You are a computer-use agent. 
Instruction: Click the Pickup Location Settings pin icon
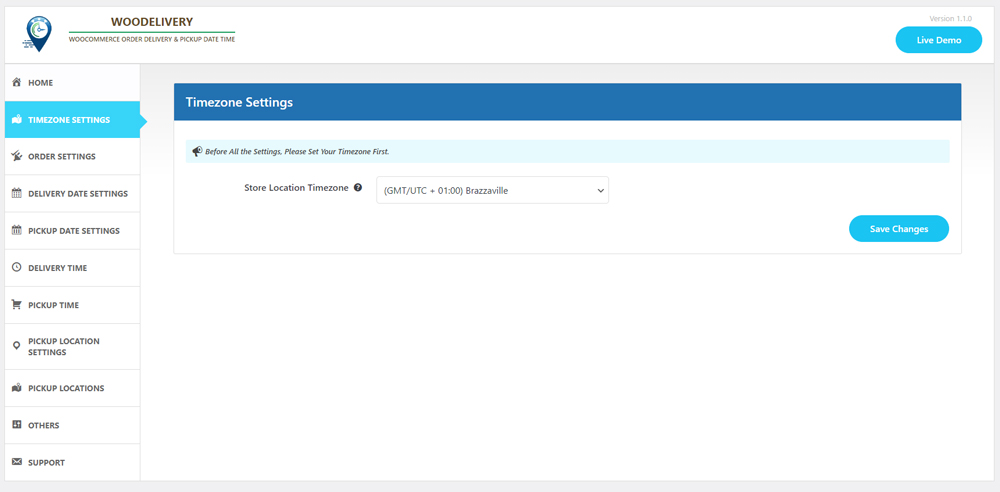tap(17, 346)
